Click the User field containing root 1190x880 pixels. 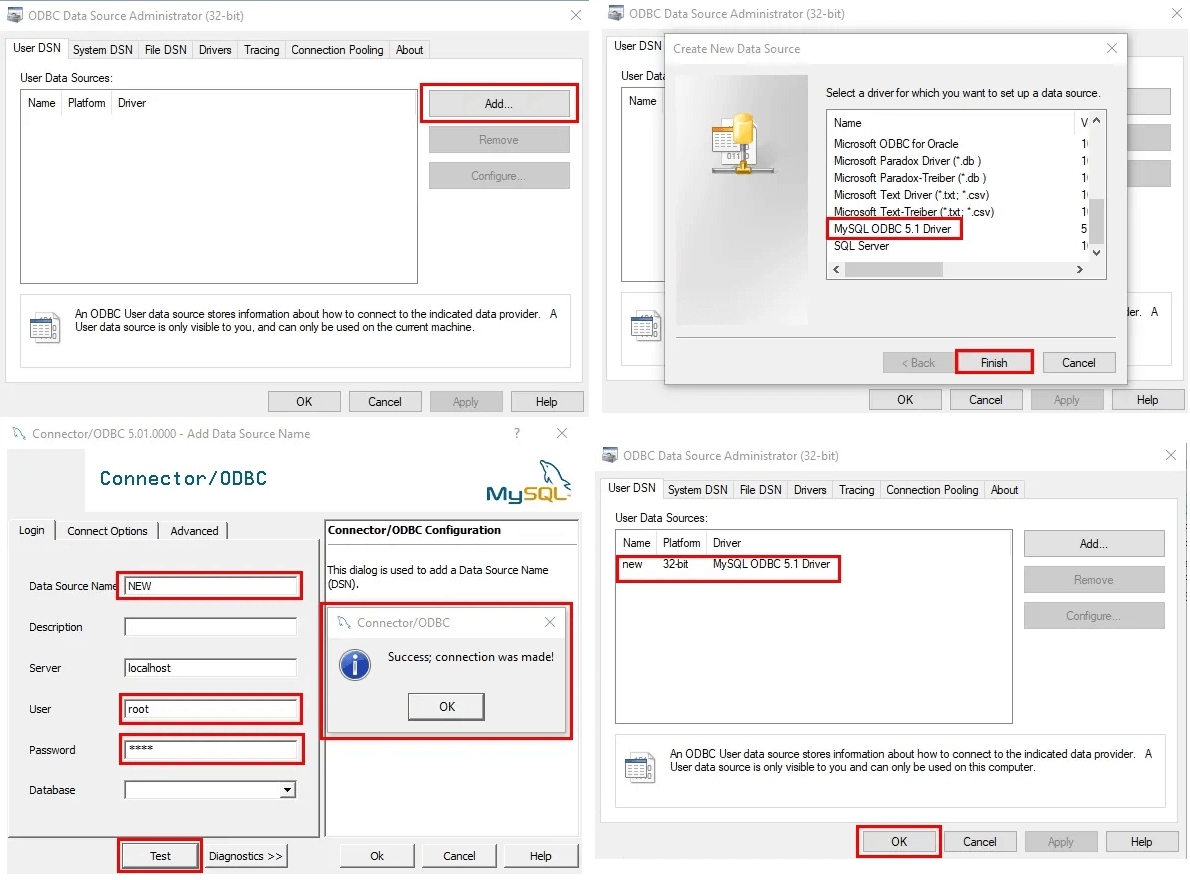pos(210,709)
